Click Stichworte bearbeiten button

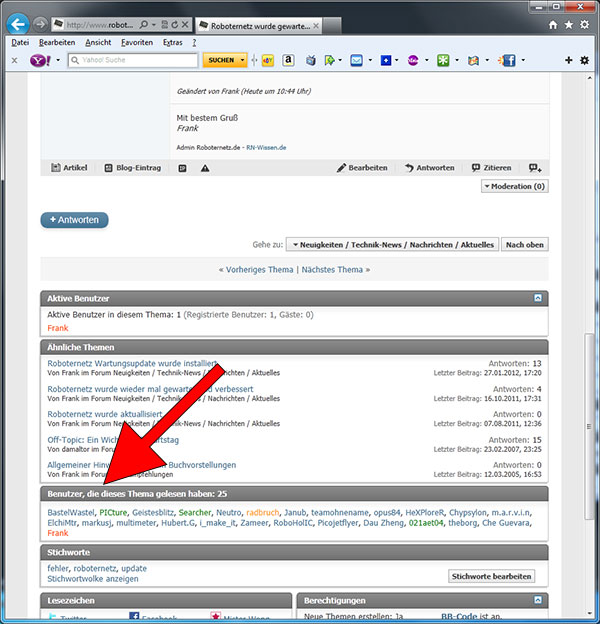pyautogui.click(x=491, y=576)
